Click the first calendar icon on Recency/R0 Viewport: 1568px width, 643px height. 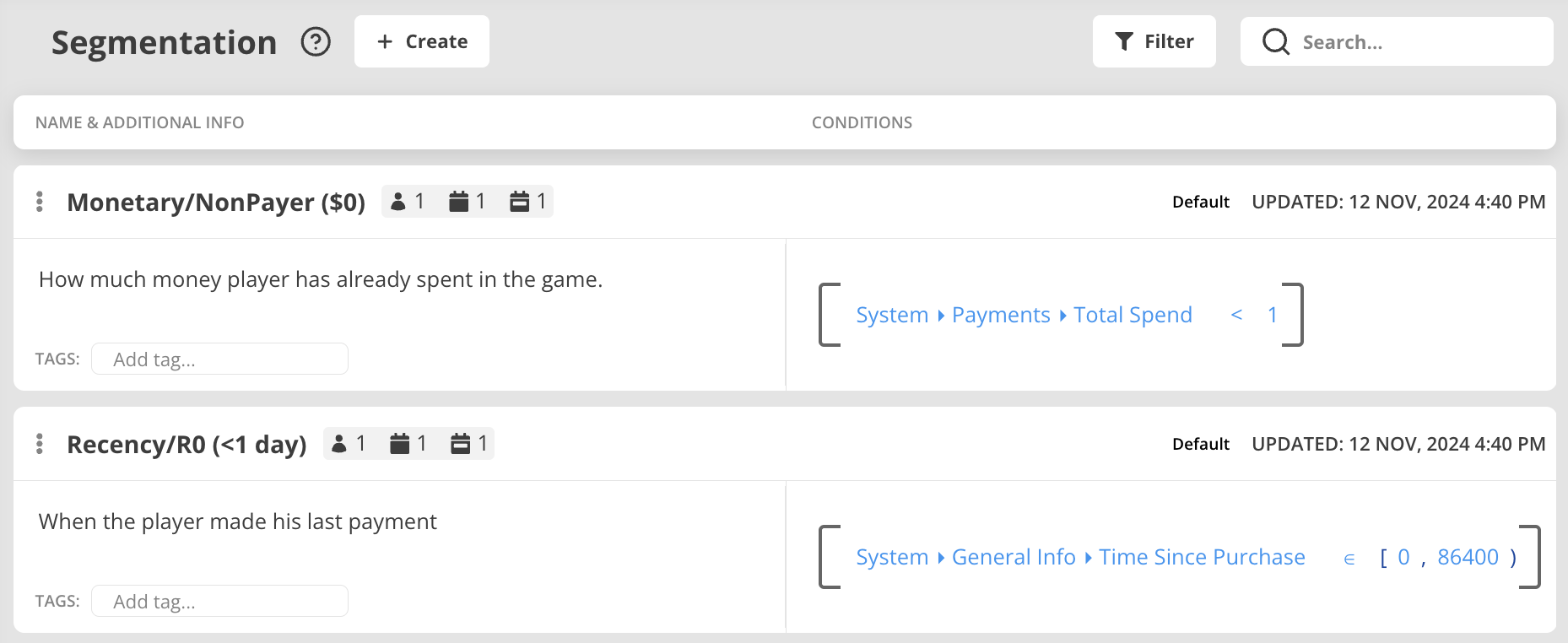pyautogui.click(x=399, y=444)
